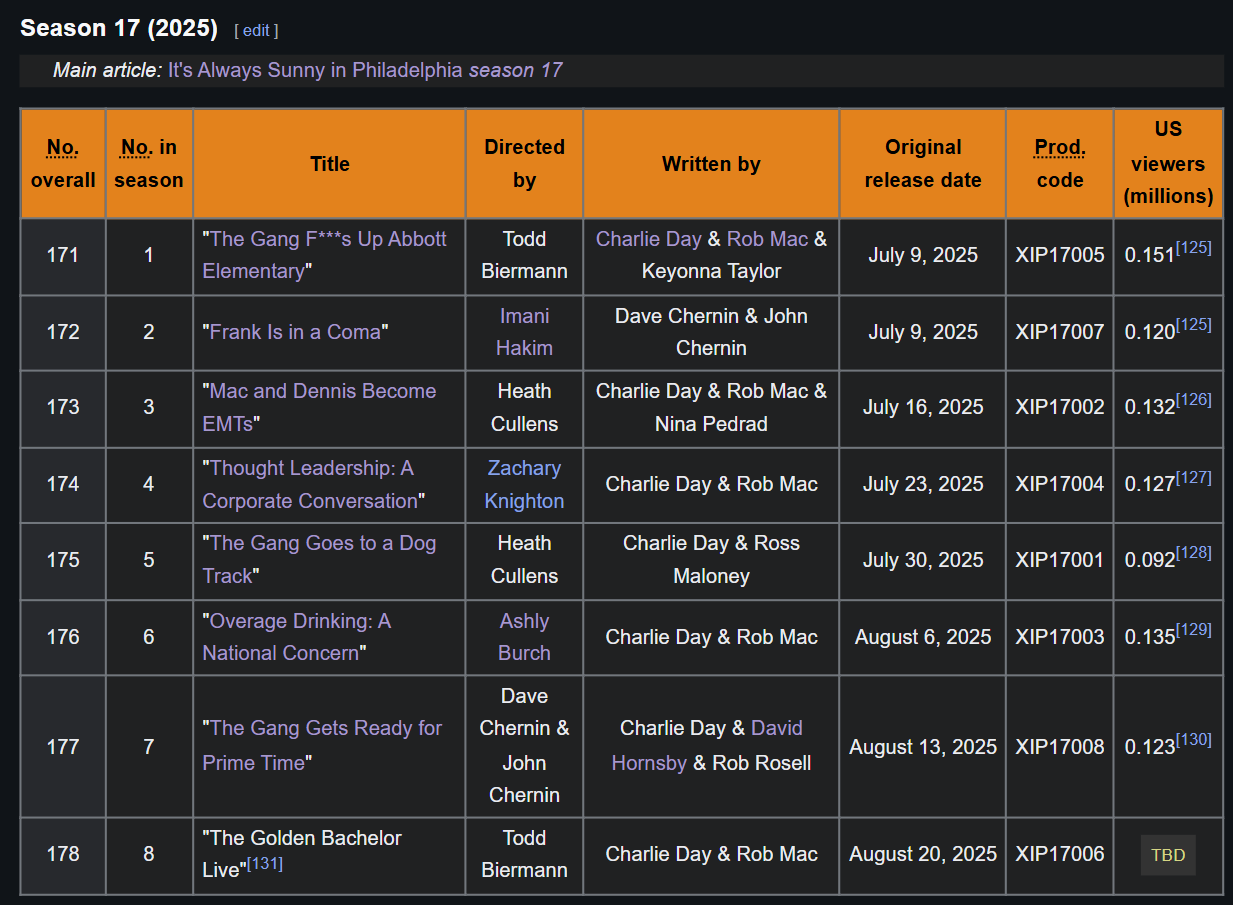Screen dimensions: 1233x905
Task: Click the release date August 20, 2025
Action: [x=923, y=854]
